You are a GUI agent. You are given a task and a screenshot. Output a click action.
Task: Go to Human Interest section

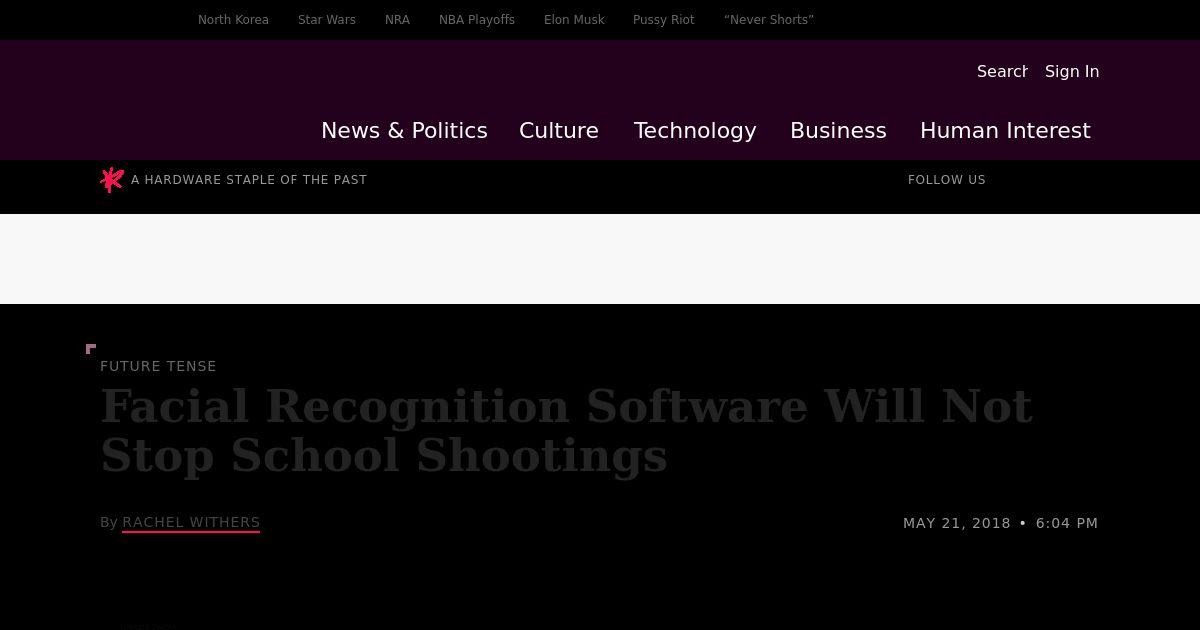pyautogui.click(x=1005, y=131)
